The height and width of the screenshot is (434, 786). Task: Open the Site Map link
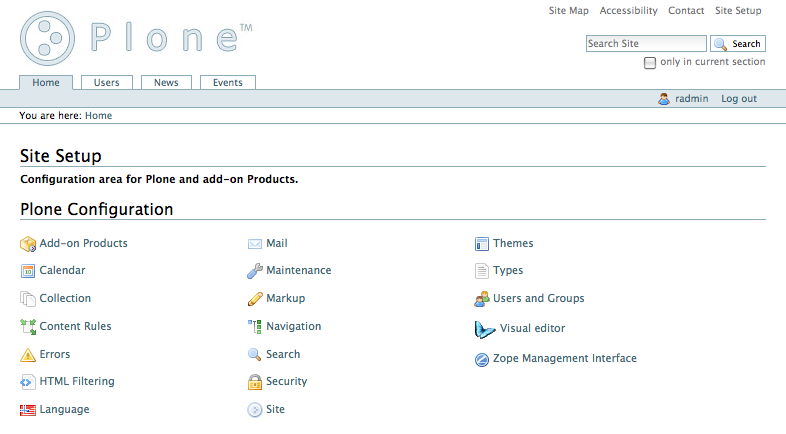click(x=569, y=11)
